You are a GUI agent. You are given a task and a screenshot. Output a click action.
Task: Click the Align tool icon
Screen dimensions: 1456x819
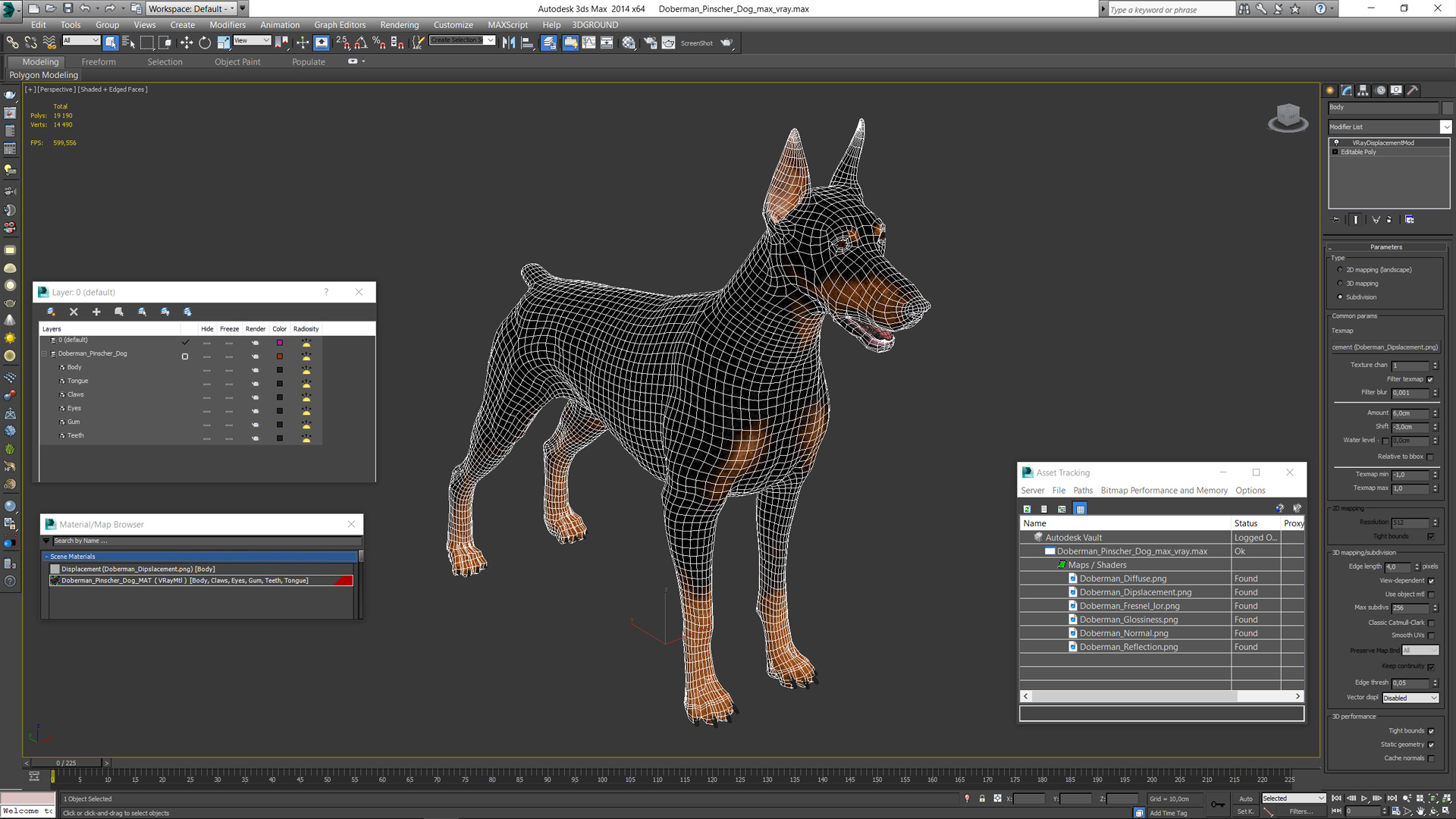[527, 42]
